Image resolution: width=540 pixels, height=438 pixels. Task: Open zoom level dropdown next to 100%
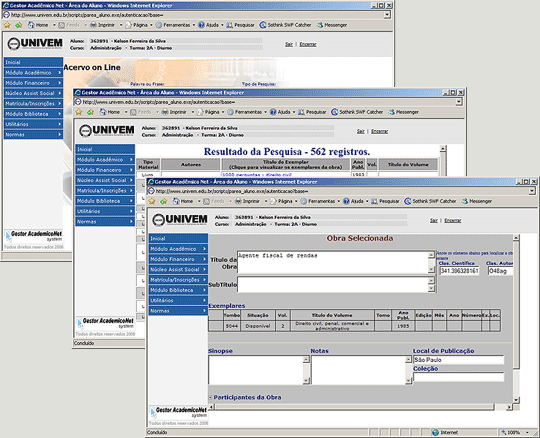pyautogui.click(x=527, y=432)
